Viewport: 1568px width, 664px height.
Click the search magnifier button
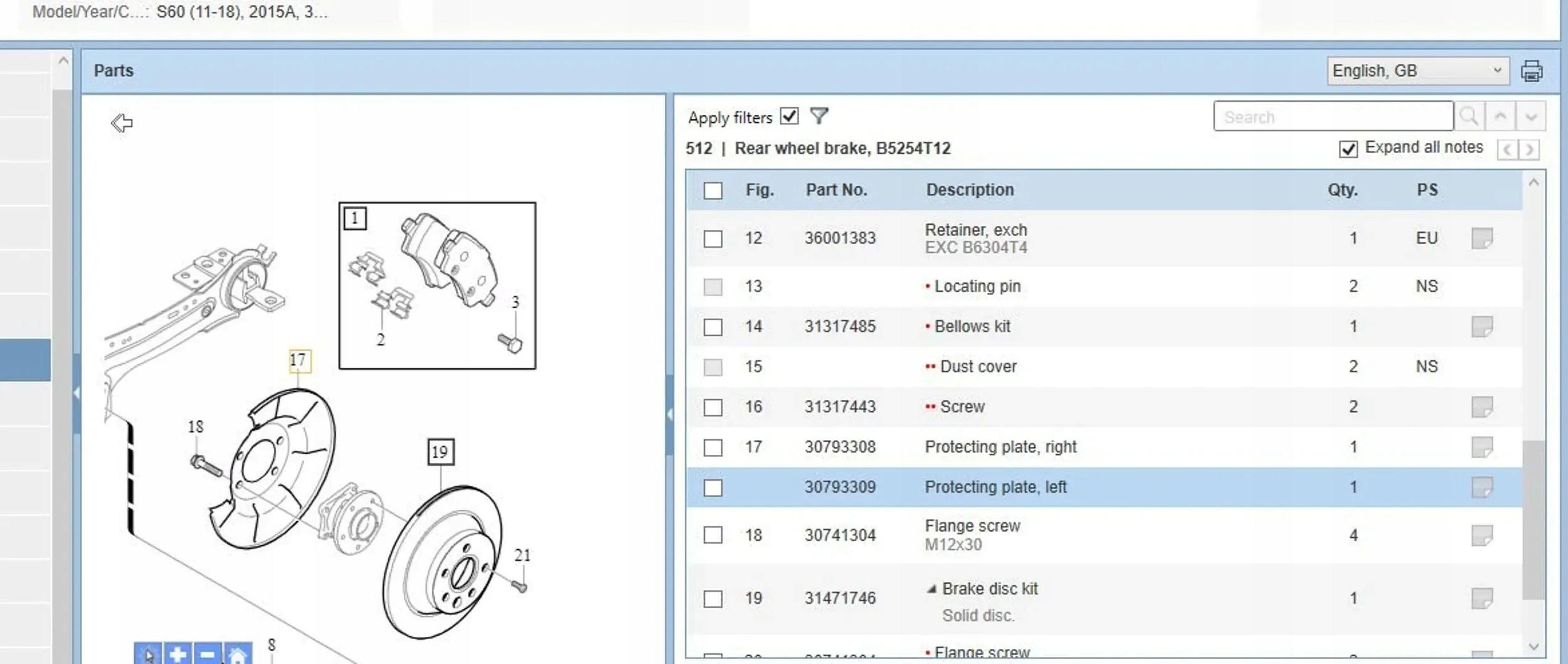[x=1469, y=117]
